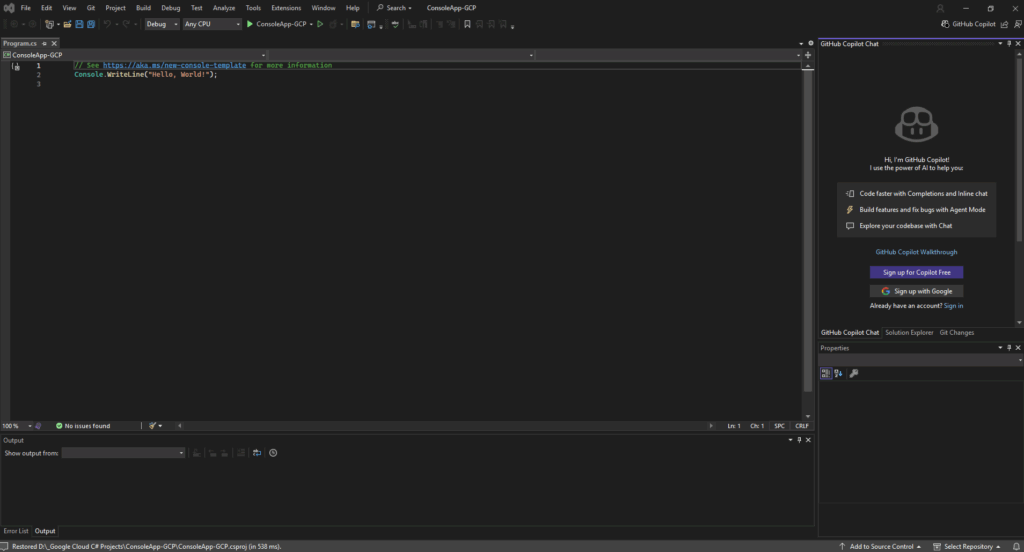Click the GitHub Copilot badge icon
1024x552 pixels.
(x=944, y=24)
